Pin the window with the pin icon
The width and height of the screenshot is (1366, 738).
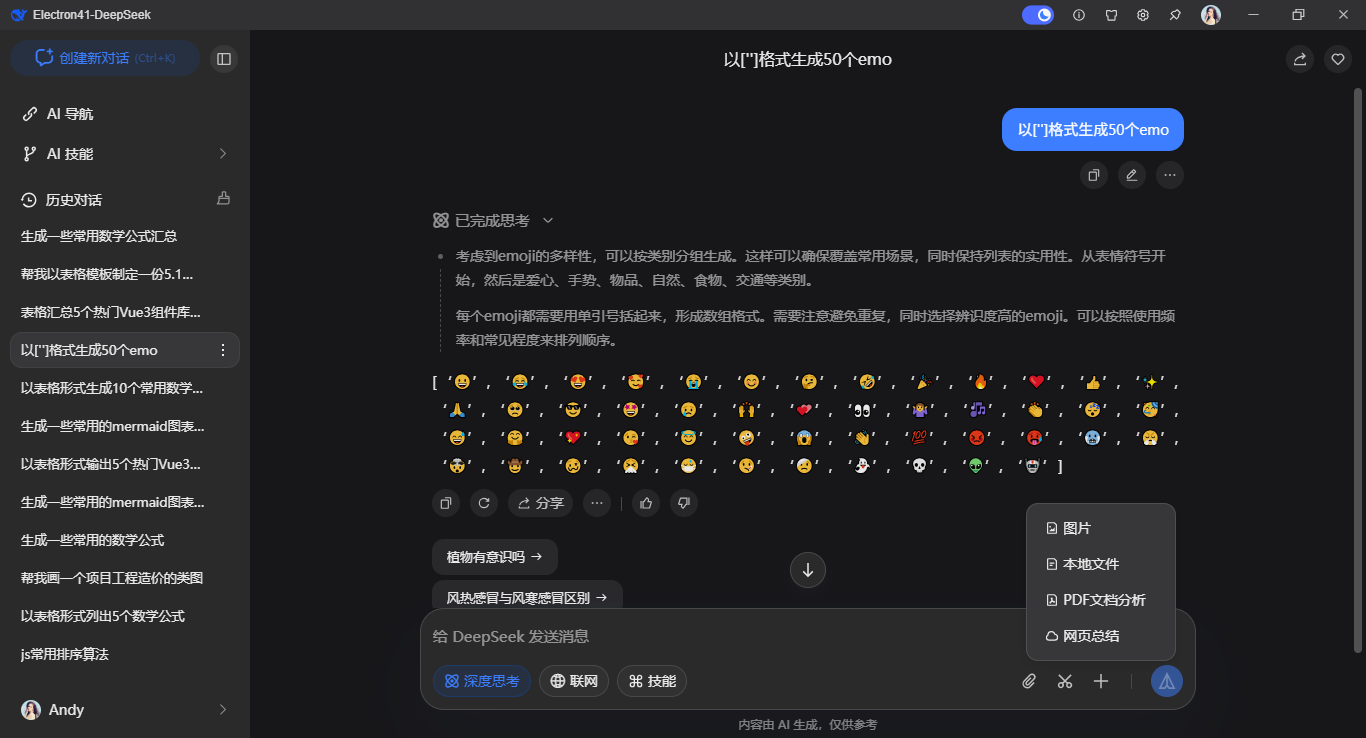click(1175, 15)
